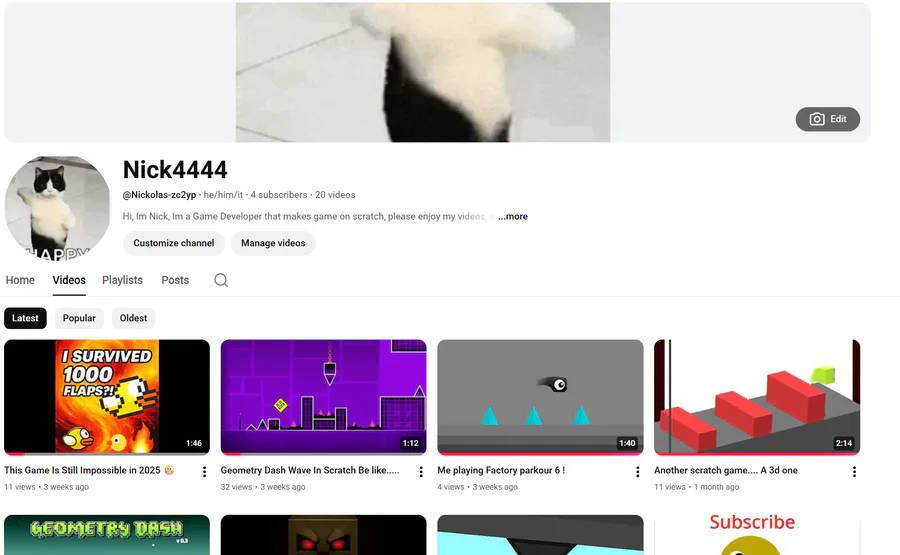This screenshot has height=555, width=900.
Task: Switch to the Home tab
Action: [20, 280]
